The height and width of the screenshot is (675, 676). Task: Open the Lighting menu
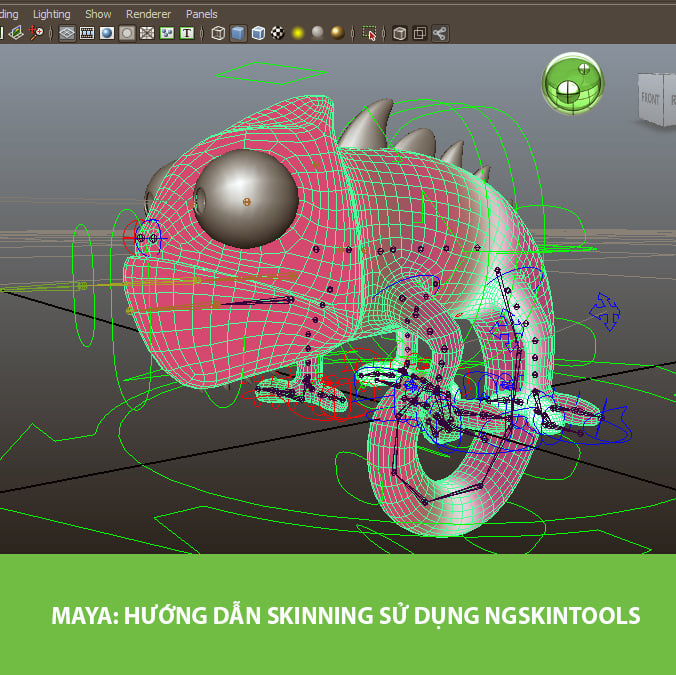tap(51, 14)
